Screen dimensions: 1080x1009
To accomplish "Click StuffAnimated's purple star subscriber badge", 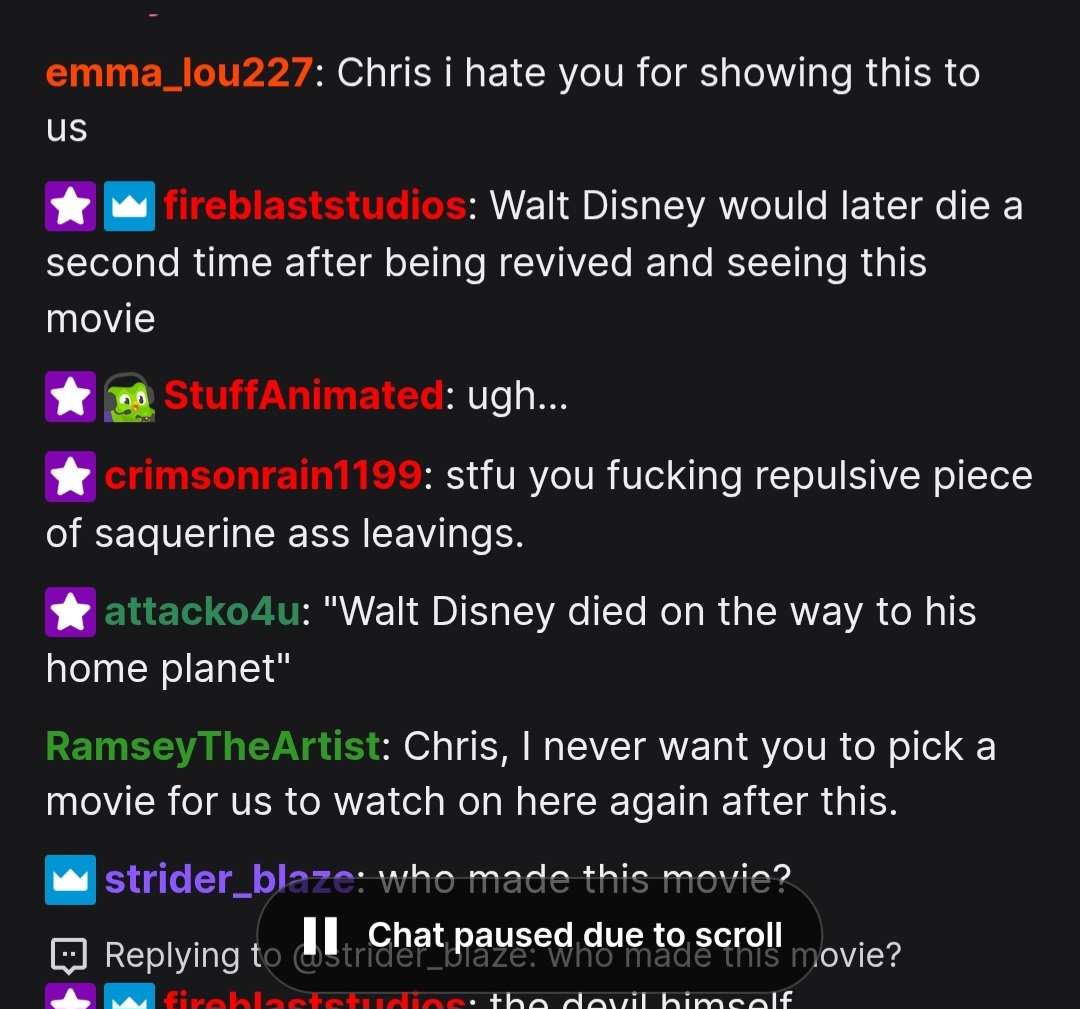I will coord(70,397).
